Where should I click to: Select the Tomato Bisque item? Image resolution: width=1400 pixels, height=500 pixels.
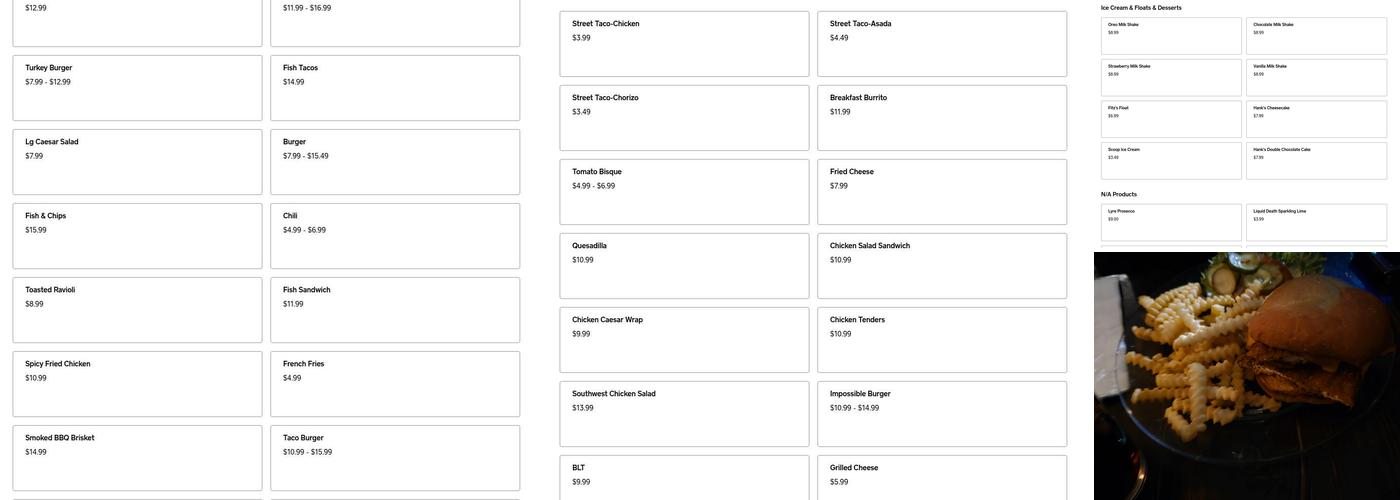tap(684, 192)
